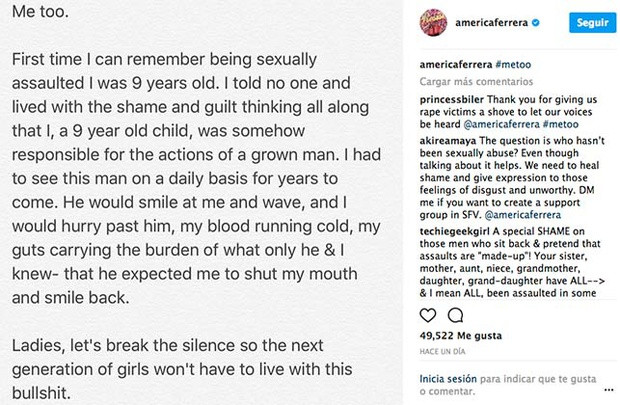Click the Me too post image text
The height and width of the screenshot is (405, 620).
[200, 200]
